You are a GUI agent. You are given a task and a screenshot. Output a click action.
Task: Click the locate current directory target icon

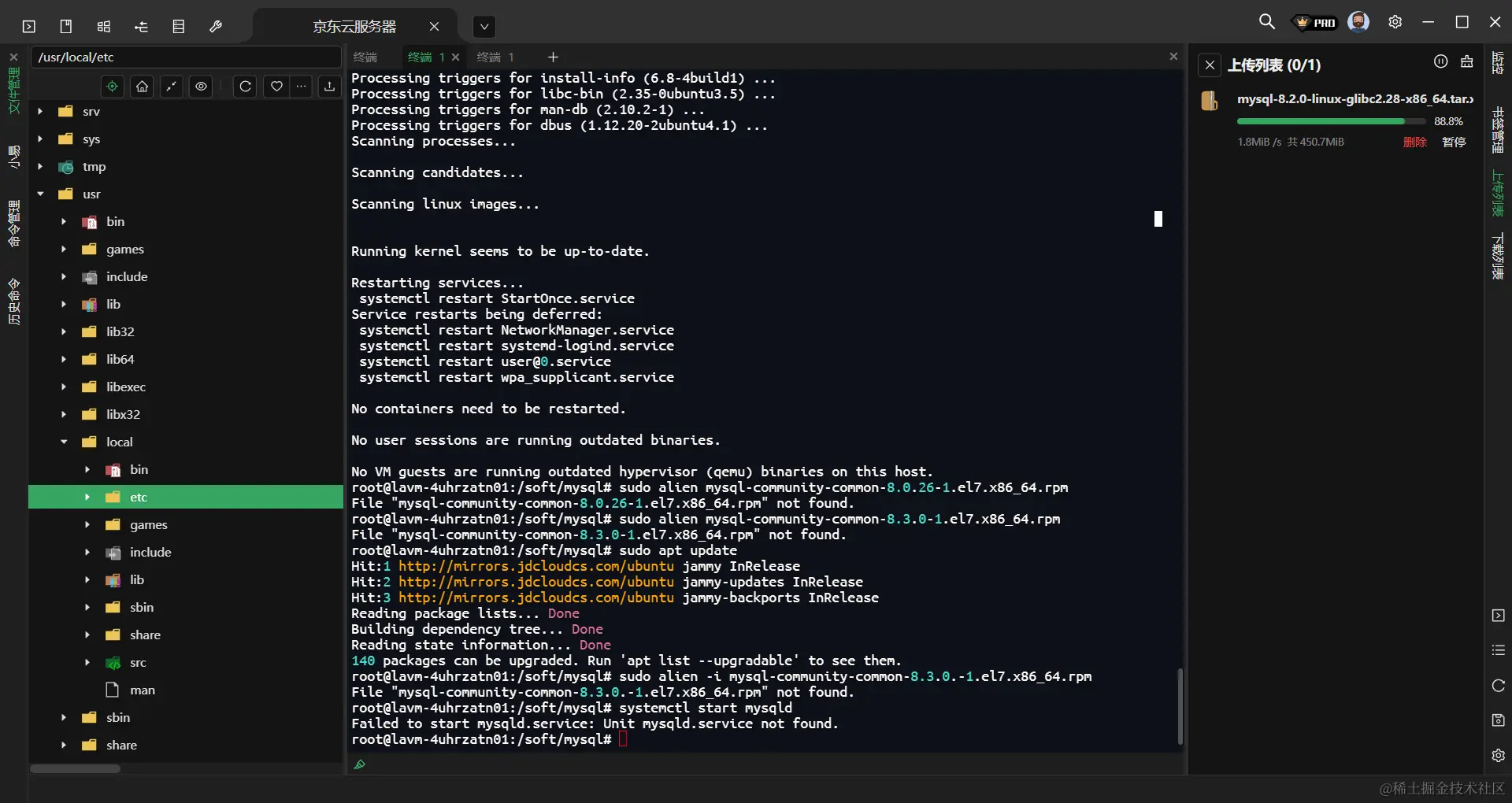113,87
